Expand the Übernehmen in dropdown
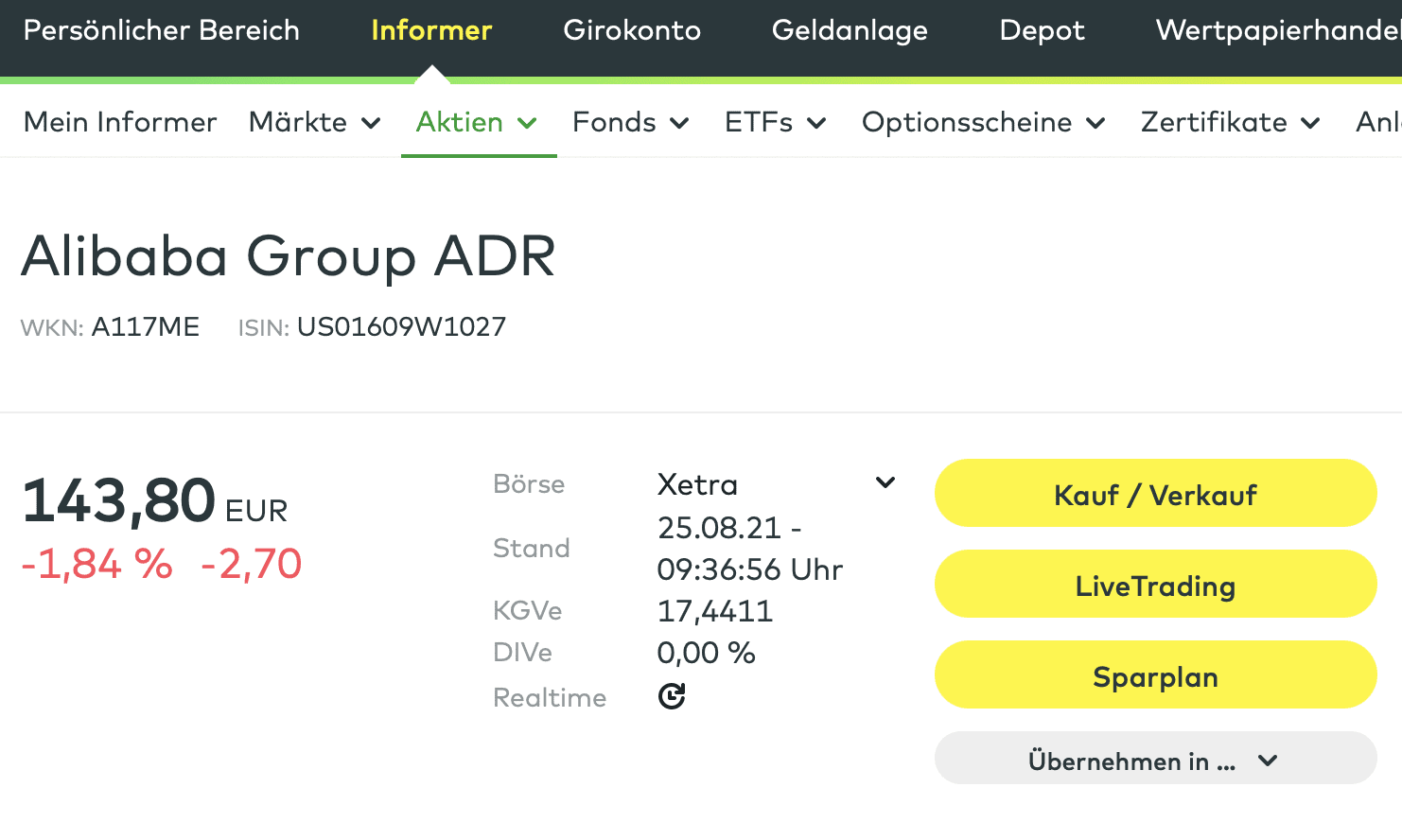Image resolution: width=1402 pixels, height=840 pixels. coord(1155,759)
